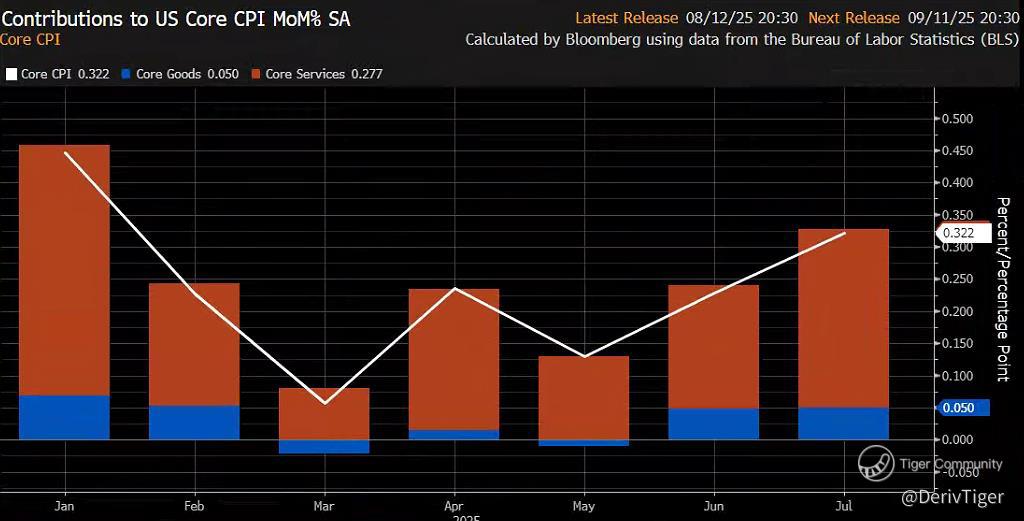Click the 'Next Release' label

pos(854,18)
